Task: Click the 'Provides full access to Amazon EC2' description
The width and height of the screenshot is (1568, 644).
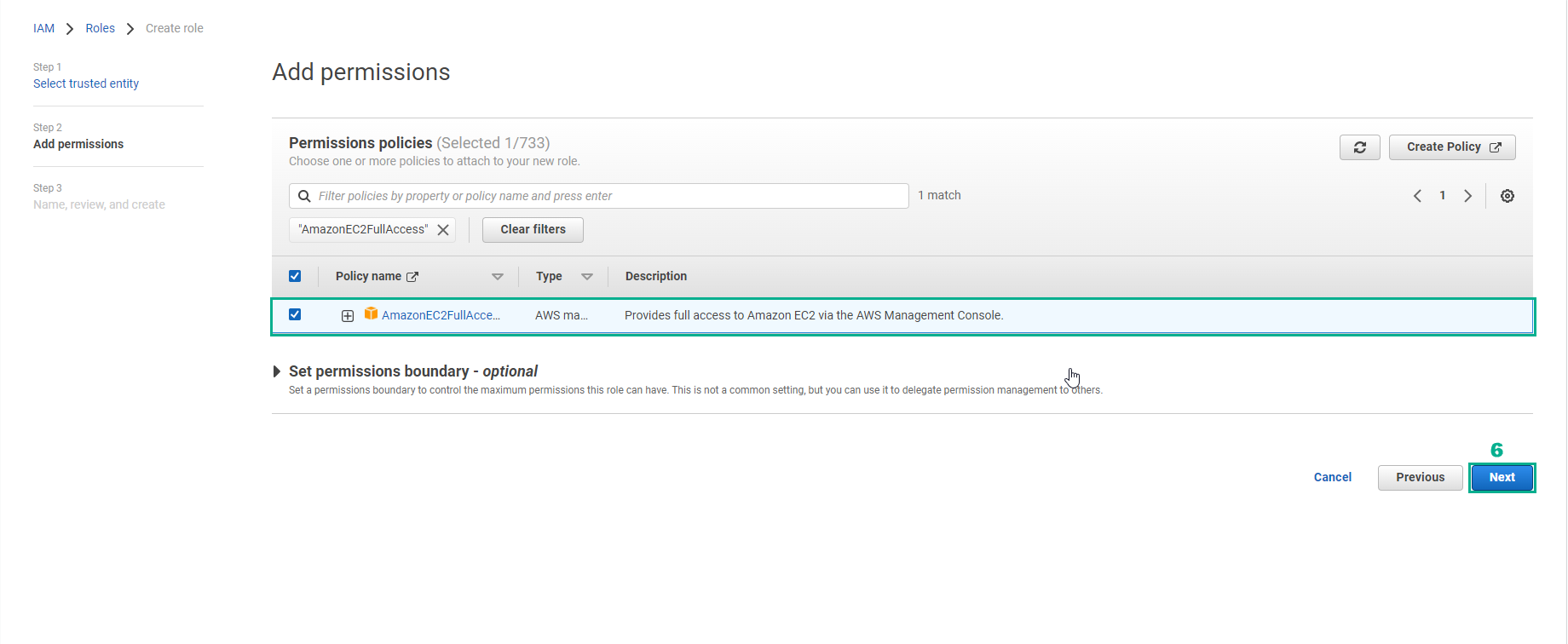Action: tap(814, 315)
